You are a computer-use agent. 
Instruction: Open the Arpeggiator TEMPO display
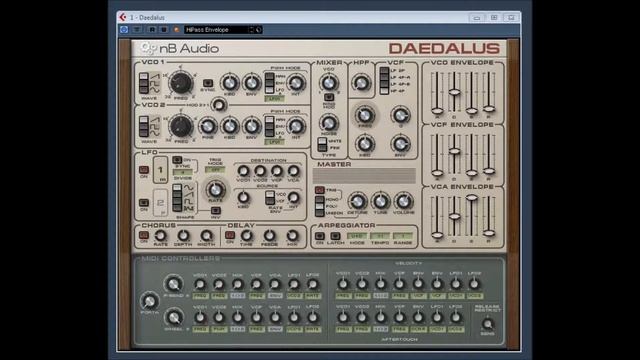pyautogui.click(x=380, y=236)
